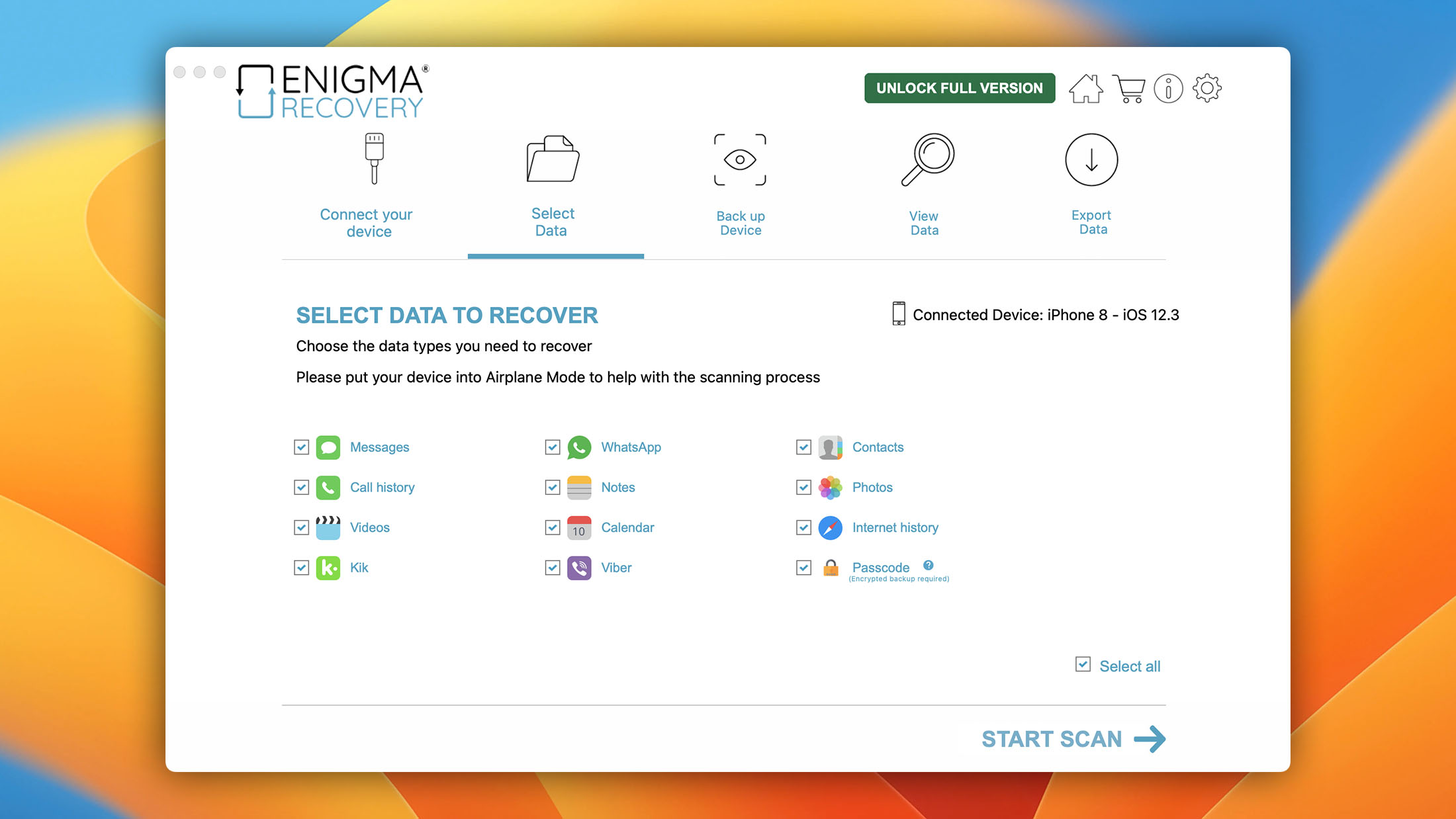Click the USB cable connect icon
The image size is (1456, 819).
tap(374, 159)
